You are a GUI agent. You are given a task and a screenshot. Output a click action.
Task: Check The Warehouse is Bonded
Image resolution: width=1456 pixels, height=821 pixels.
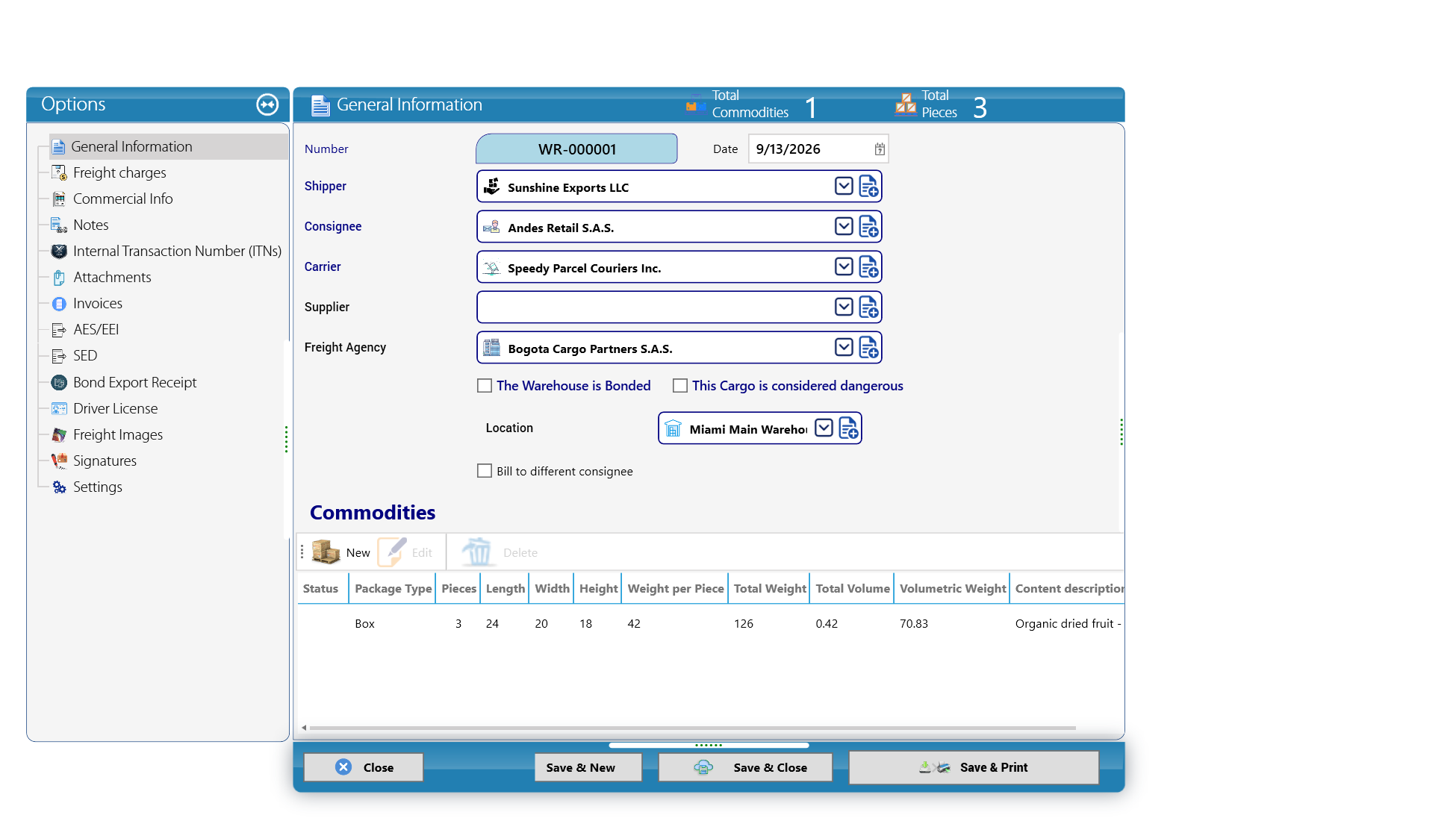coord(485,386)
